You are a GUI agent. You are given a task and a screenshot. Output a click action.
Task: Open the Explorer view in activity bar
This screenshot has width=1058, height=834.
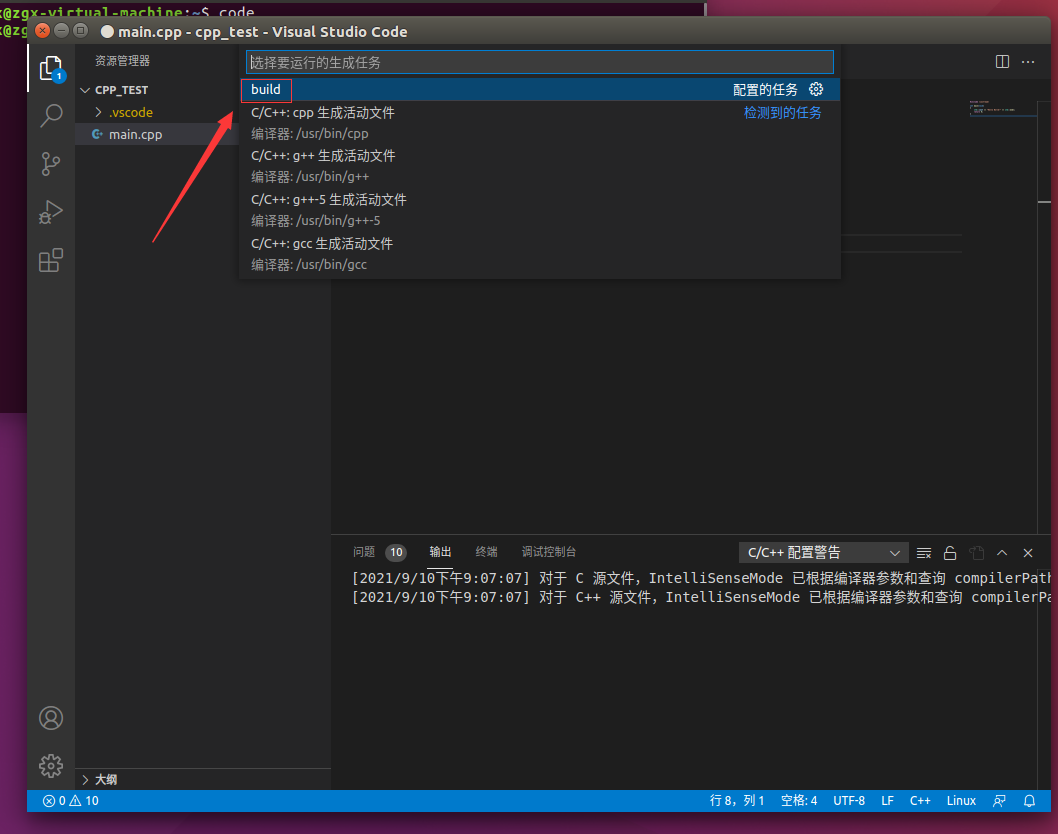(x=51, y=68)
